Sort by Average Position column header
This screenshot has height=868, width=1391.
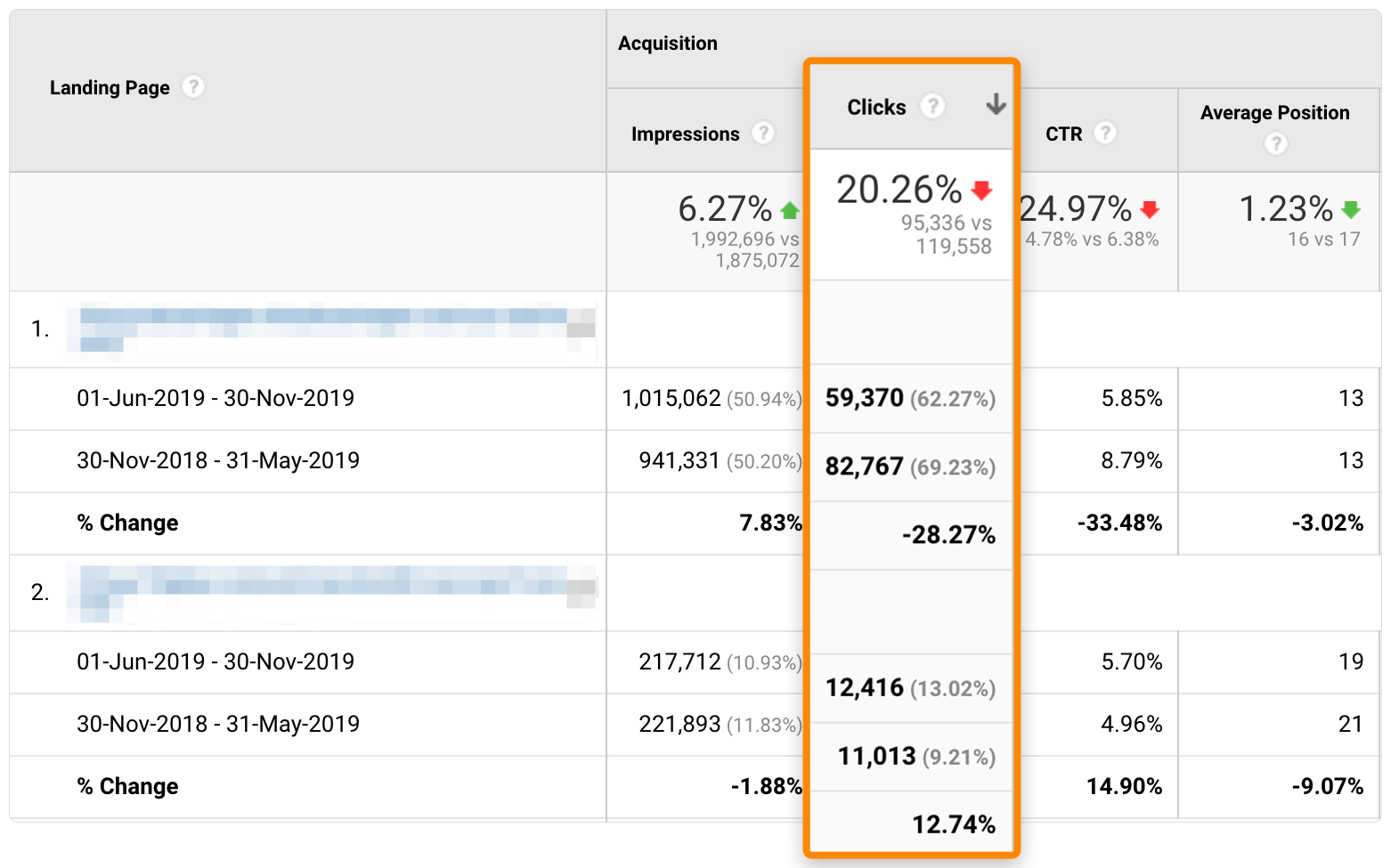(1274, 113)
